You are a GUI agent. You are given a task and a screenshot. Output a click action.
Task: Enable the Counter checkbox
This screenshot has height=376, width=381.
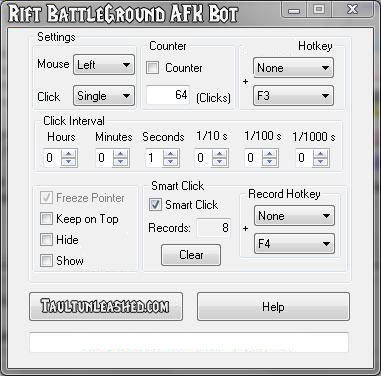click(x=153, y=68)
